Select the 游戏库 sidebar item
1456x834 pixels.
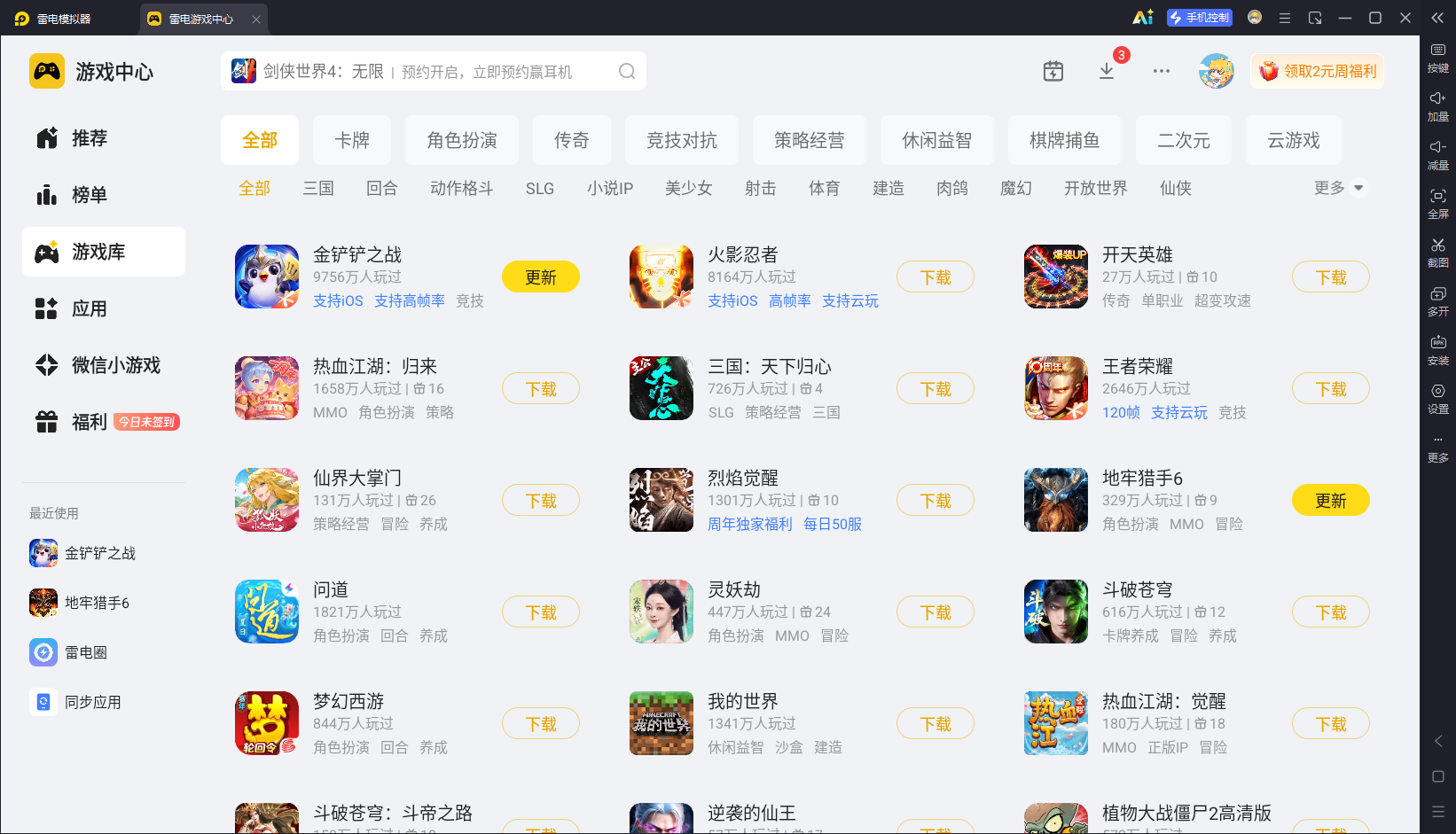(x=103, y=252)
